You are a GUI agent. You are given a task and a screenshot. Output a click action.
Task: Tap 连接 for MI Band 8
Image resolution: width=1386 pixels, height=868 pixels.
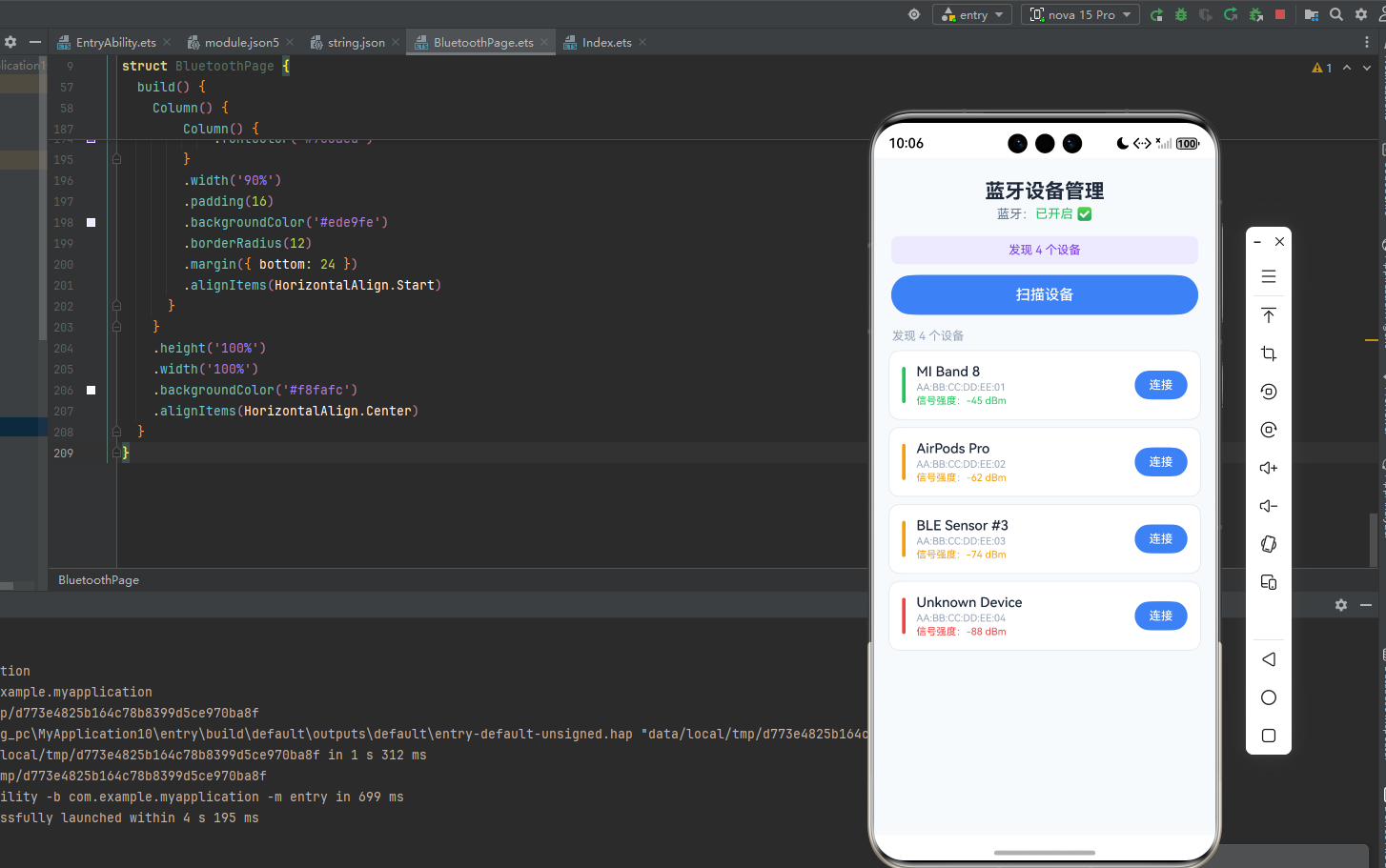[1160, 385]
